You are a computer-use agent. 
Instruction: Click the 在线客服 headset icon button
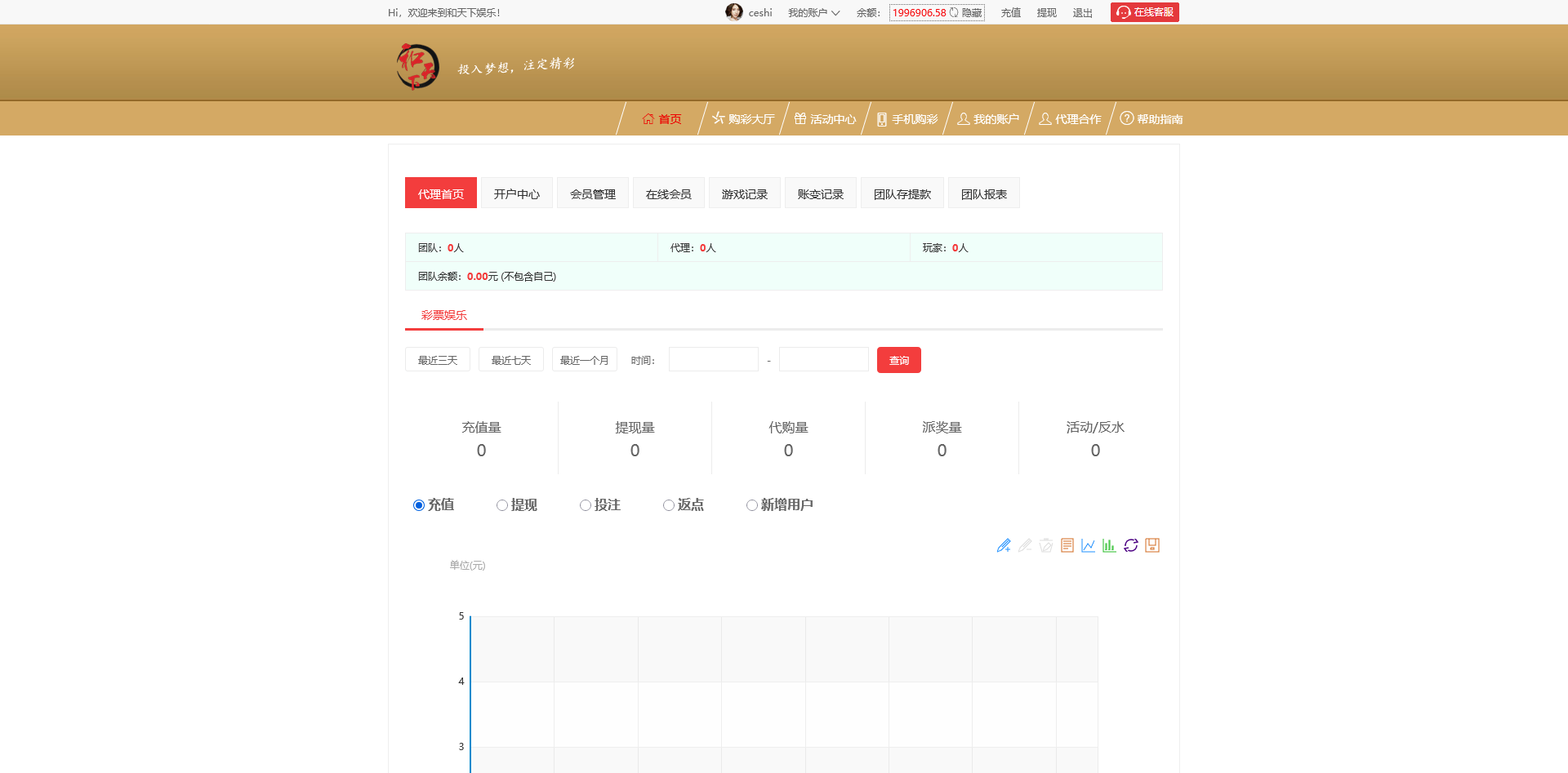coord(1143,12)
